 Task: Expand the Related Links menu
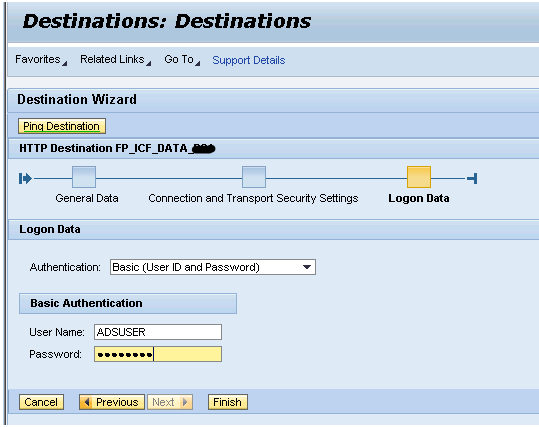(116, 59)
